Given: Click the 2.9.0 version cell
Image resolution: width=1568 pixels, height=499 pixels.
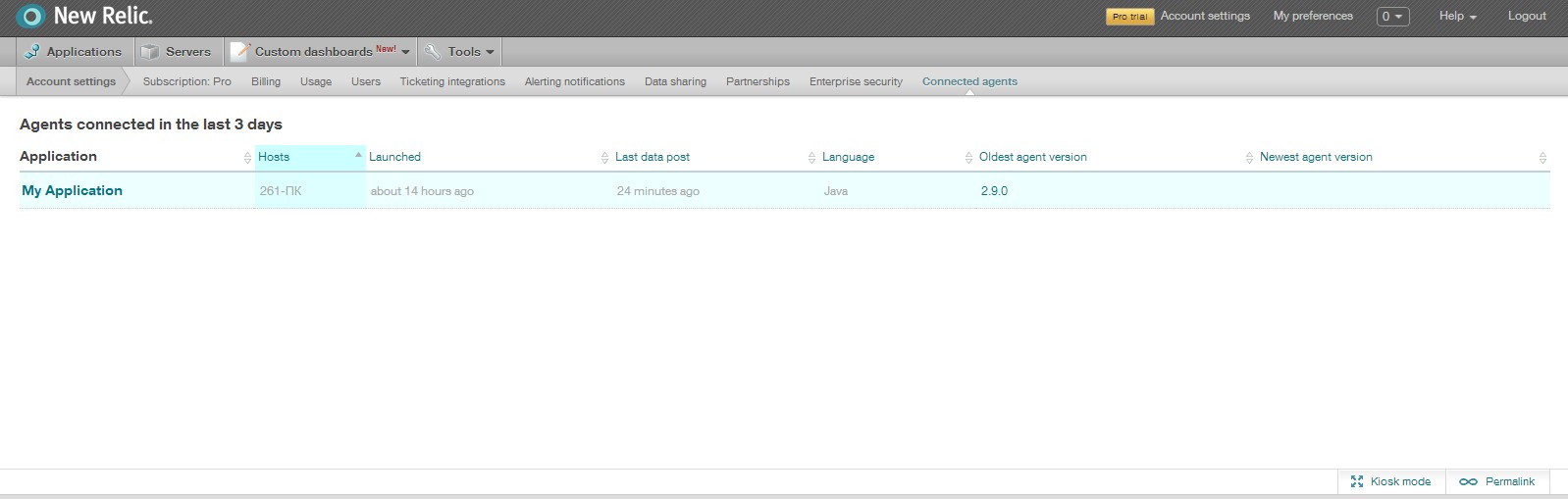Looking at the screenshot, I should coord(994,191).
